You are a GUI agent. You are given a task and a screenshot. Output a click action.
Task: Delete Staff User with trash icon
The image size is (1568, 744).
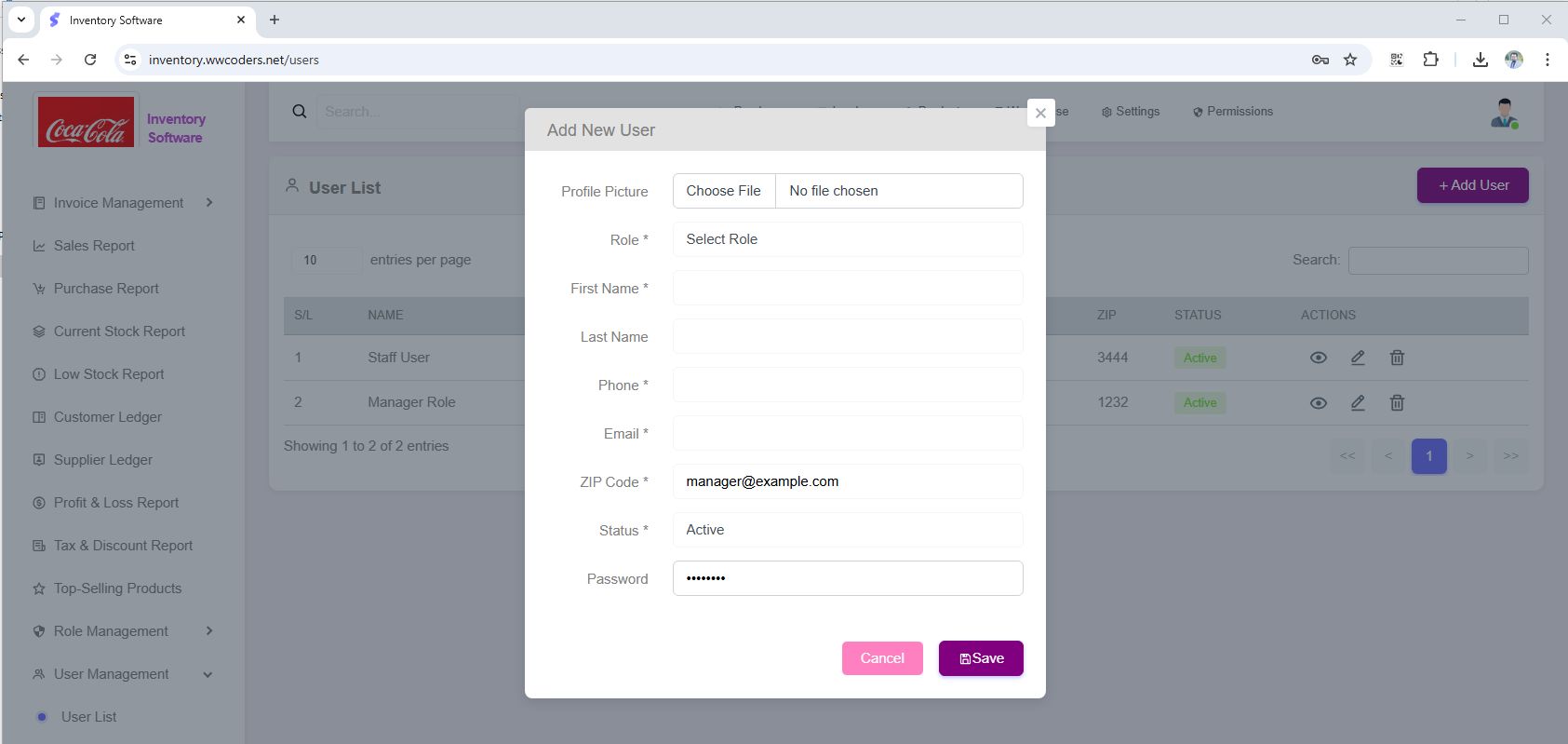click(x=1397, y=358)
